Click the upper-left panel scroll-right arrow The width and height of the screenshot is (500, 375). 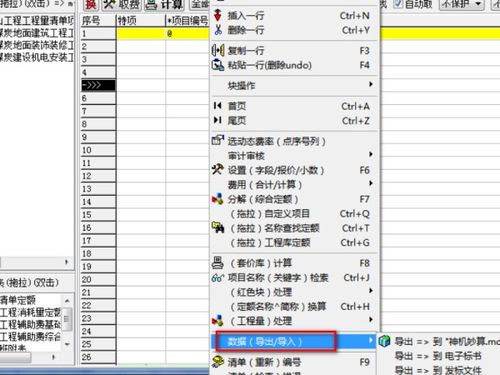[x=66, y=262]
